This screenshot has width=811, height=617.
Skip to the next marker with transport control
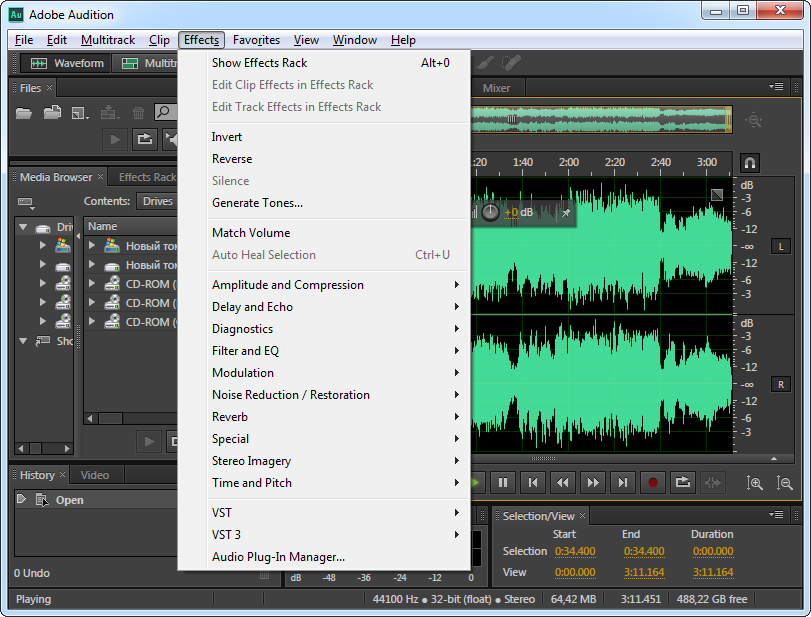[x=623, y=482]
